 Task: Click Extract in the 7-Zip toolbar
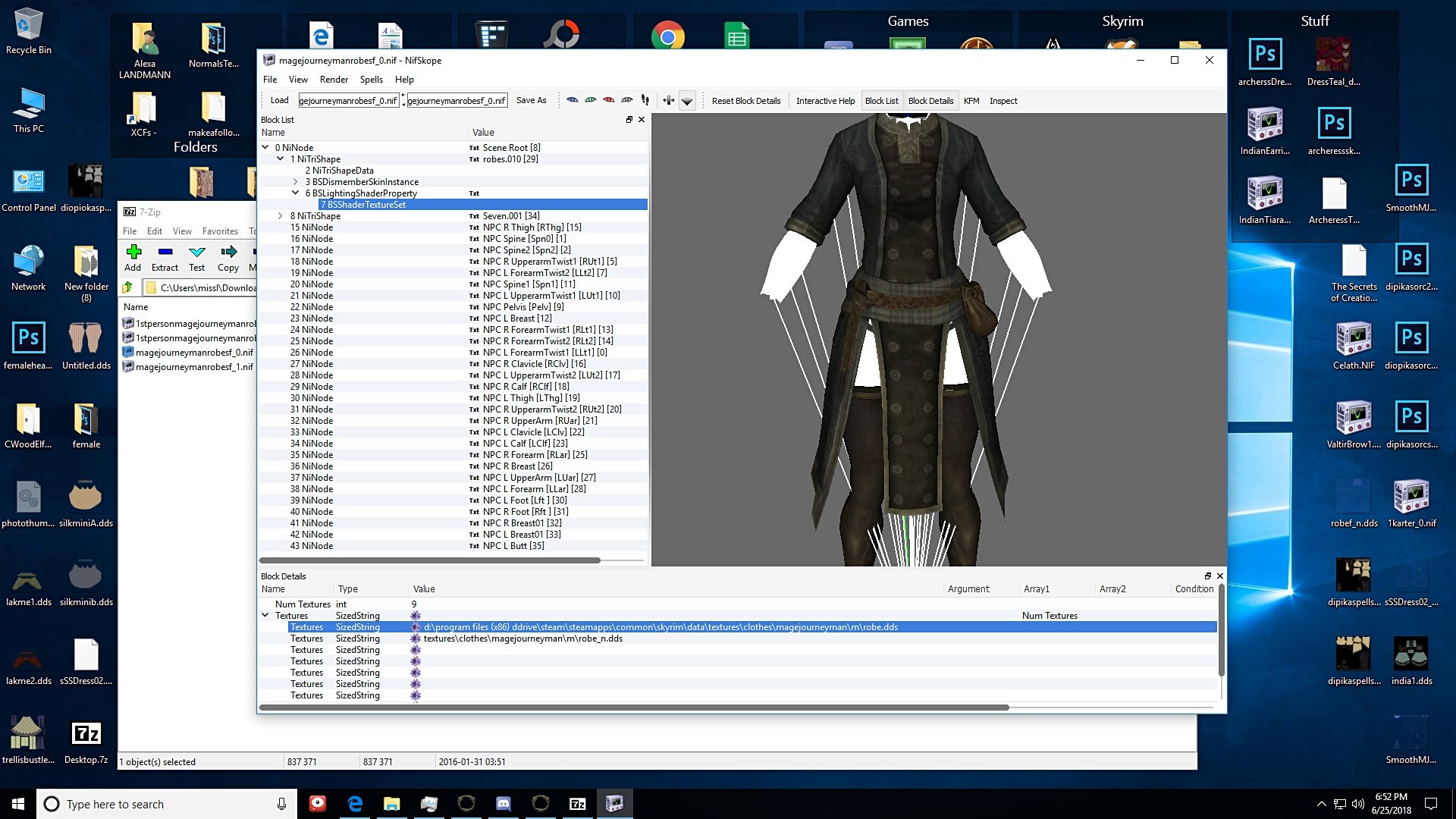tap(165, 258)
